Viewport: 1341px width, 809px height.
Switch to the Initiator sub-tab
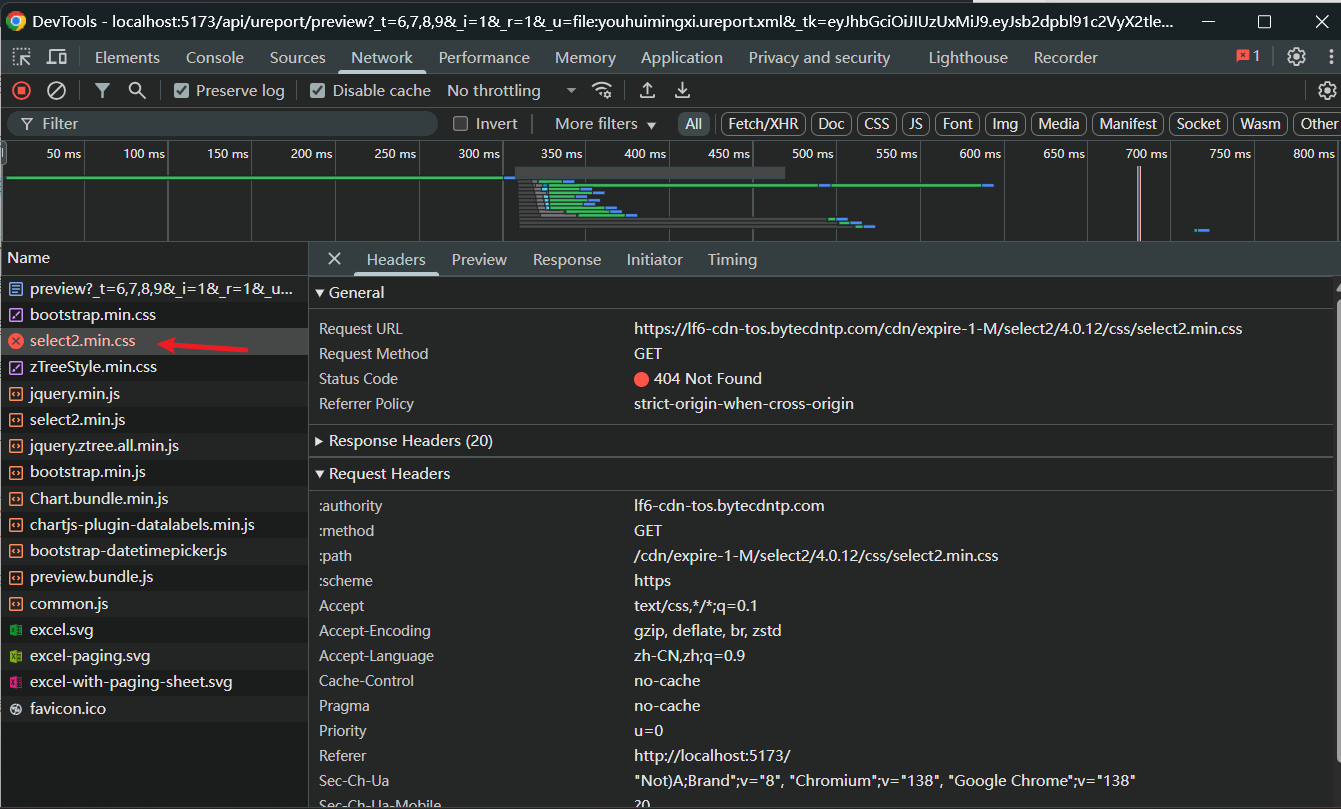655,259
